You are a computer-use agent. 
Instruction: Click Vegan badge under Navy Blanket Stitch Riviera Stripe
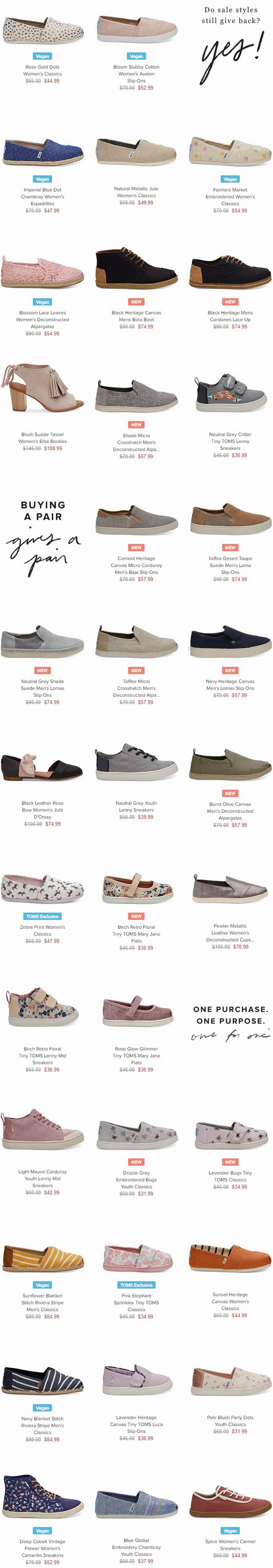pos(43,1407)
